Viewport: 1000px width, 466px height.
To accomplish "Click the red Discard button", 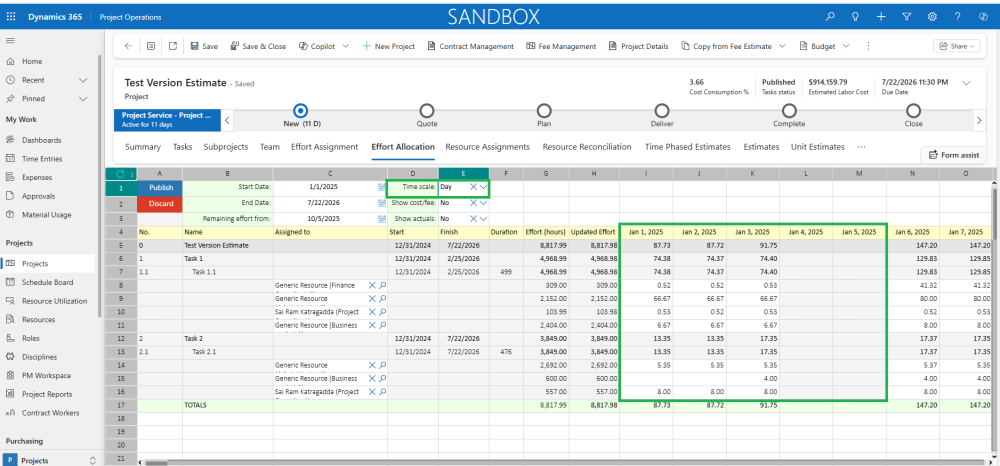I will (x=160, y=202).
